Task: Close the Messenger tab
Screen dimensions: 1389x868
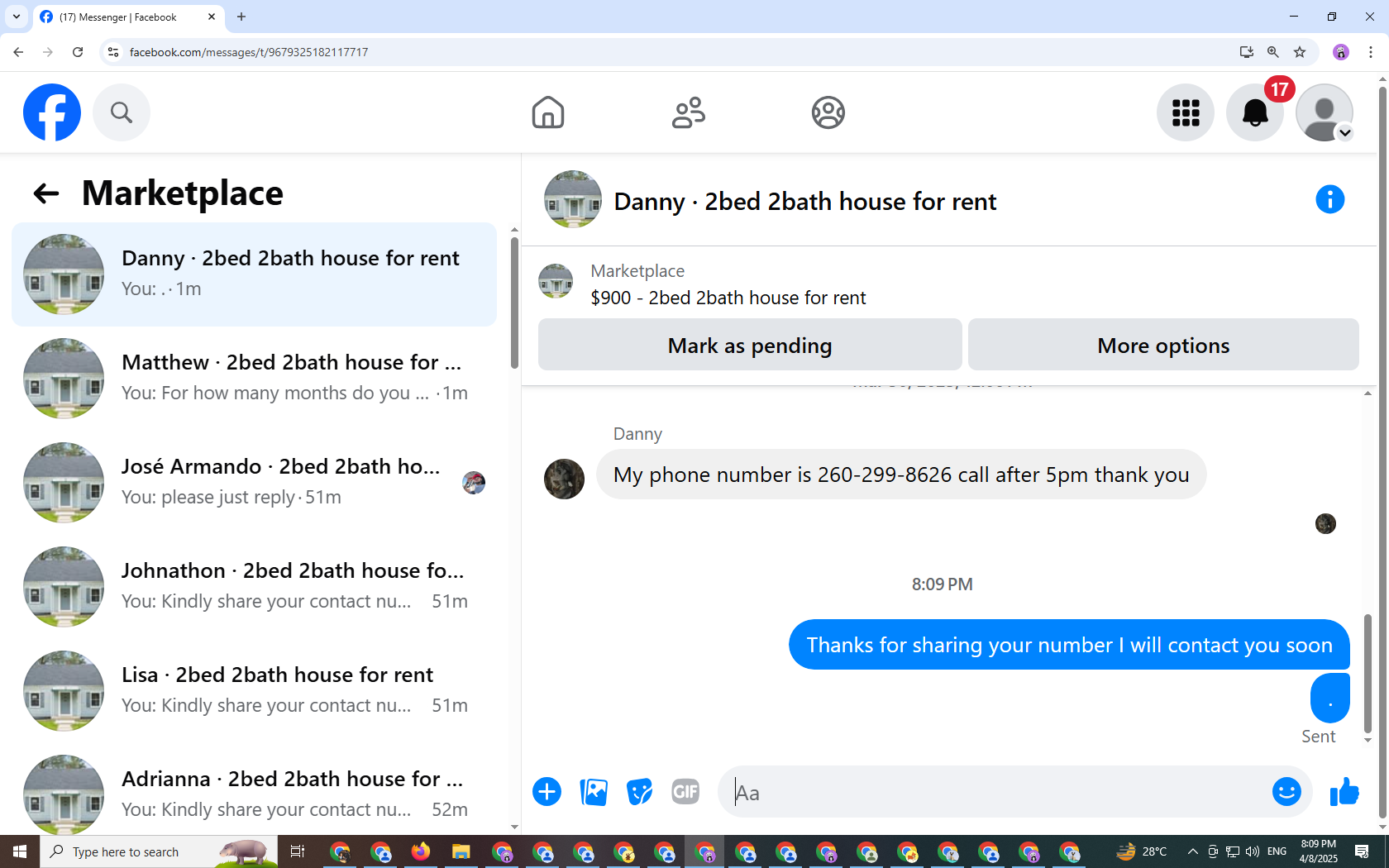Action: [x=211, y=17]
